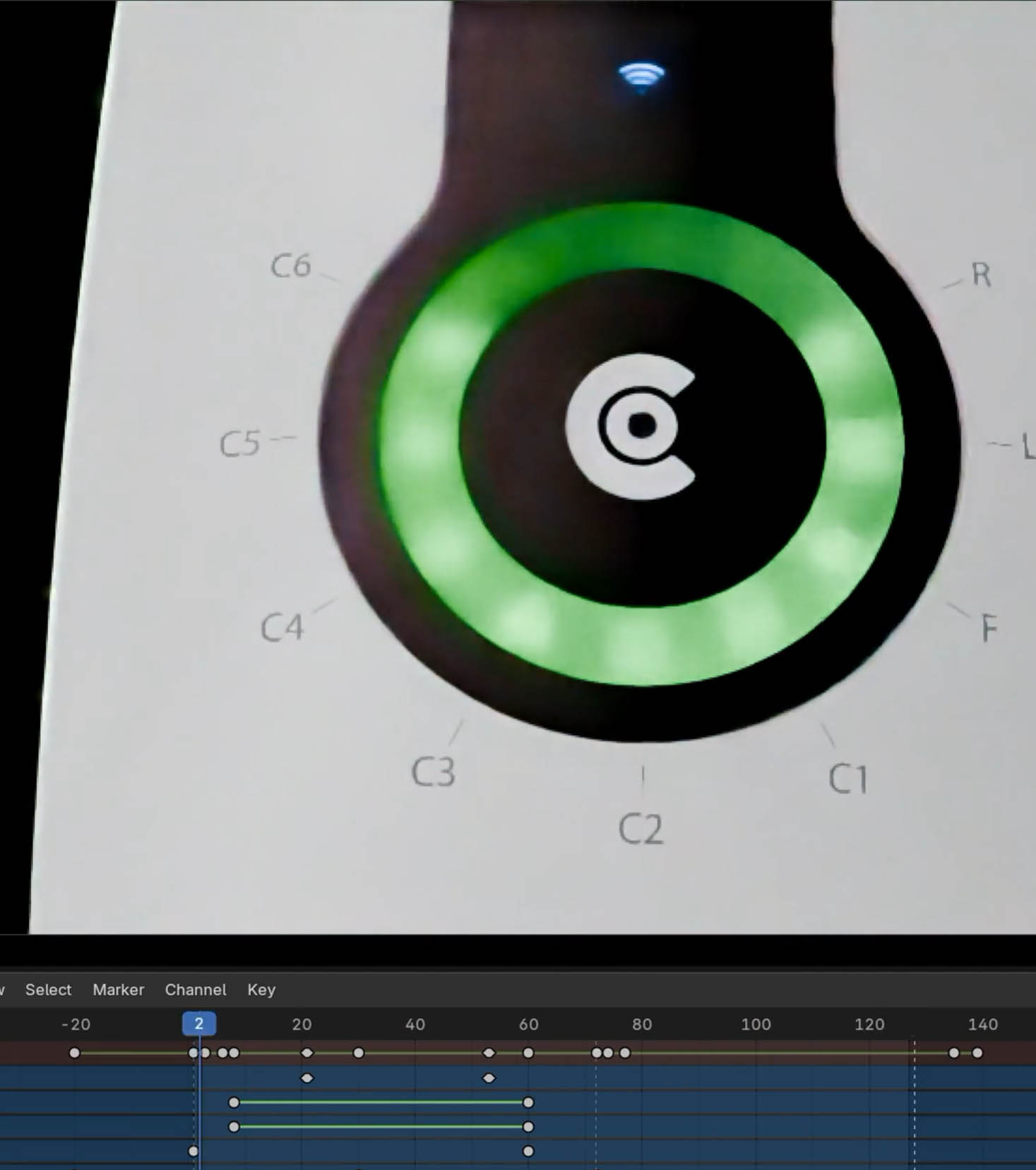This screenshot has height=1170, width=1036.
Task: Select summary row keyframe at frame 60
Action: point(528,1053)
